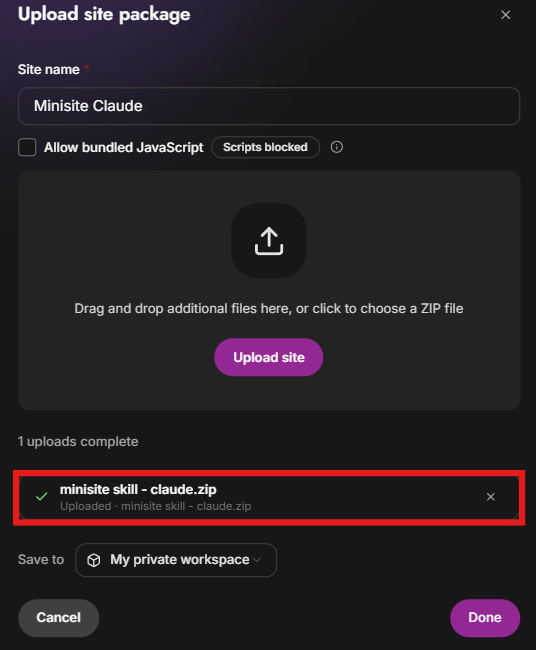Click the Scripts blocked status badge

tap(265, 147)
